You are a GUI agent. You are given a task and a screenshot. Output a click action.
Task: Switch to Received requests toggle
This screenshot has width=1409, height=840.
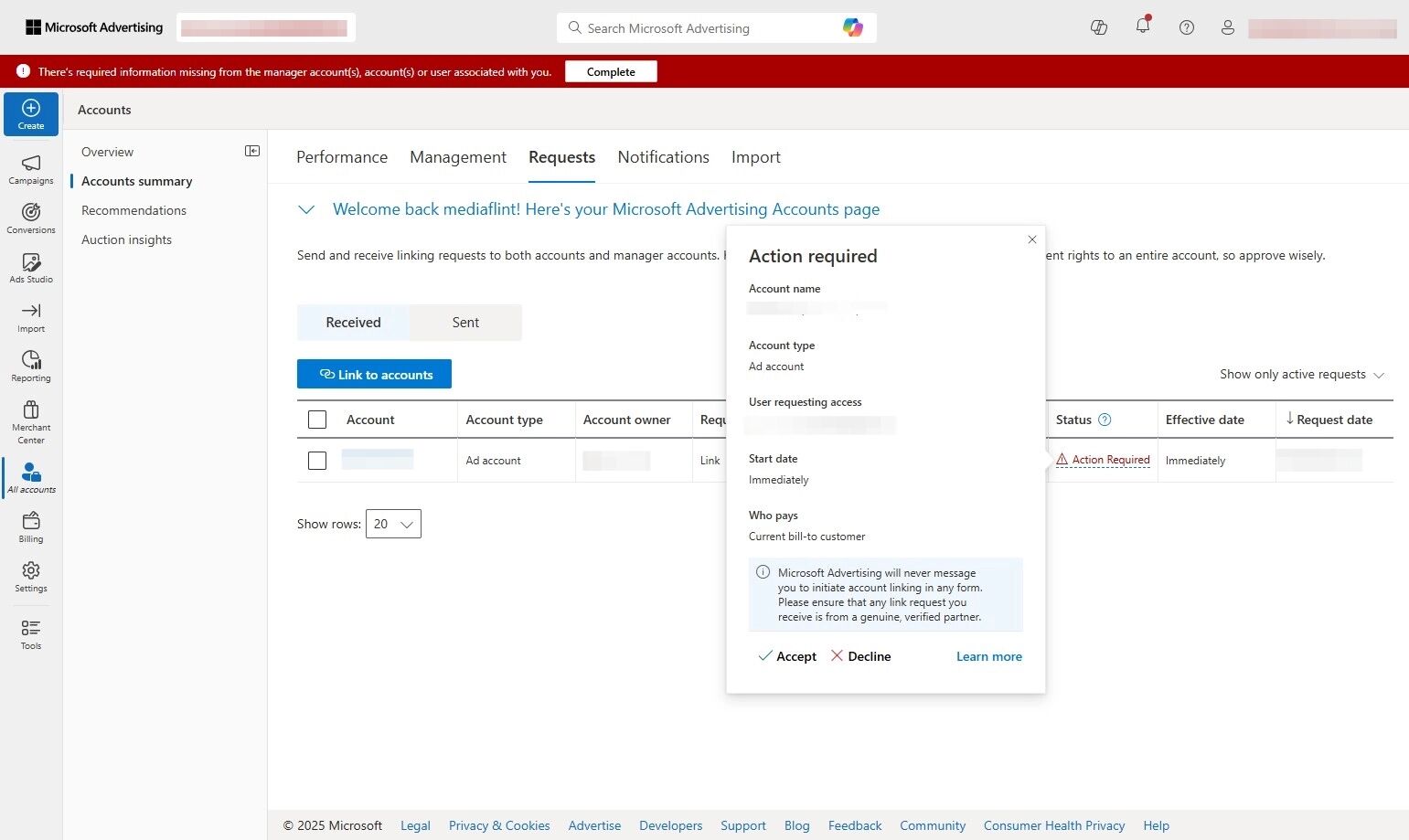(x=353, y=323)
